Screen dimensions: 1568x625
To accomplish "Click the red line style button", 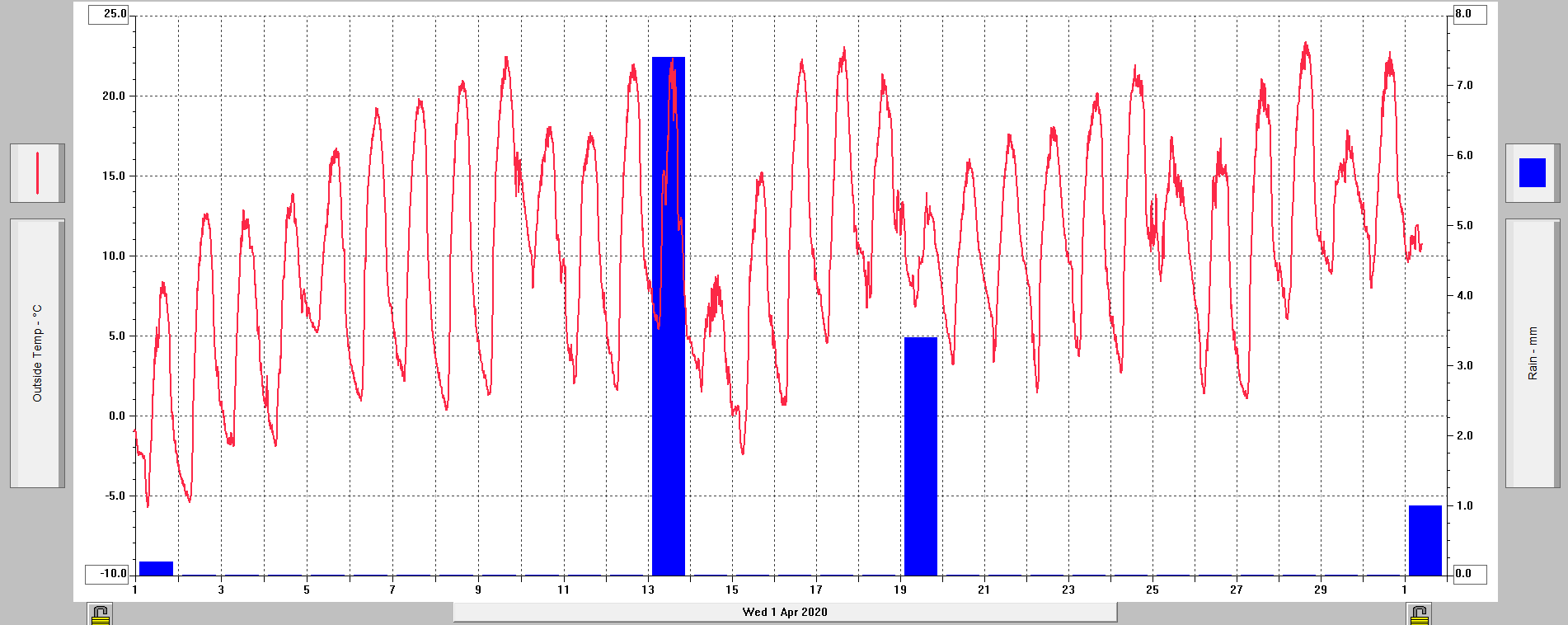I will [x=37, y=173].
